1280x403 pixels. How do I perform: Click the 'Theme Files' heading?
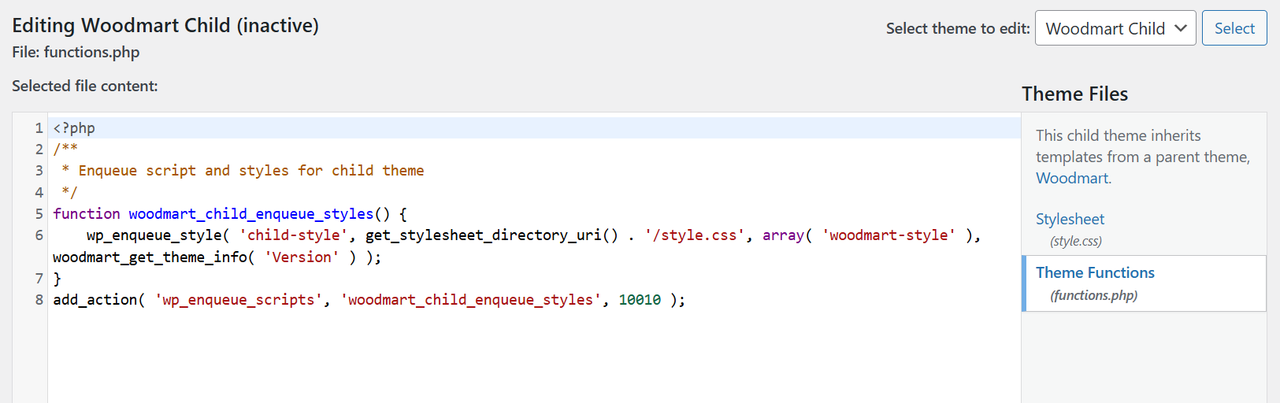click(x=1075, y=94)
